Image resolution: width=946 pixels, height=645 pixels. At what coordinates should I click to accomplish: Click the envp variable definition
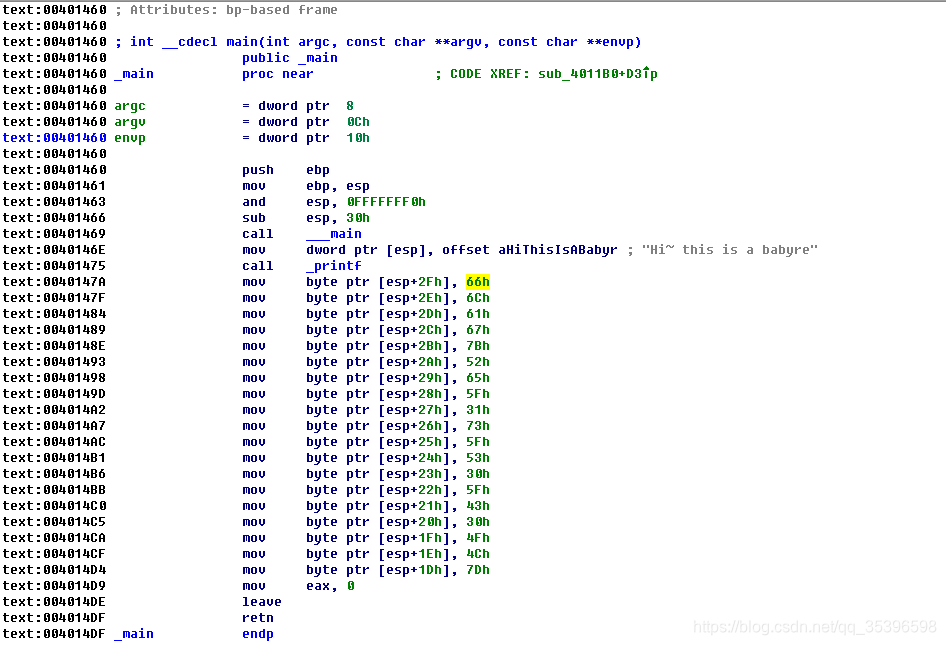coord(130,138)
